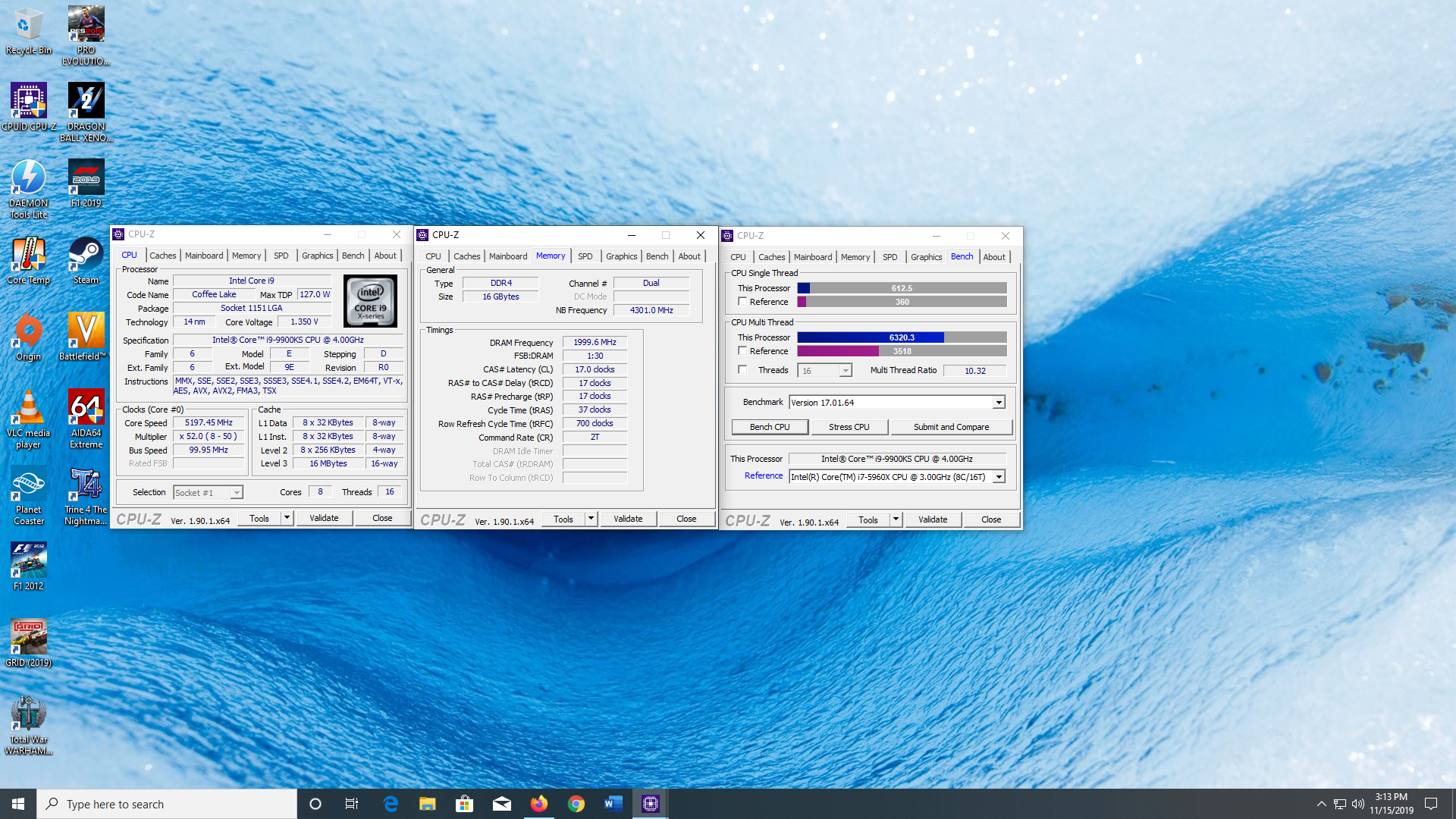Select AIDA64 Extreme desktop icon
Screen dimensions: 1456x819
[x=86, y=419]
